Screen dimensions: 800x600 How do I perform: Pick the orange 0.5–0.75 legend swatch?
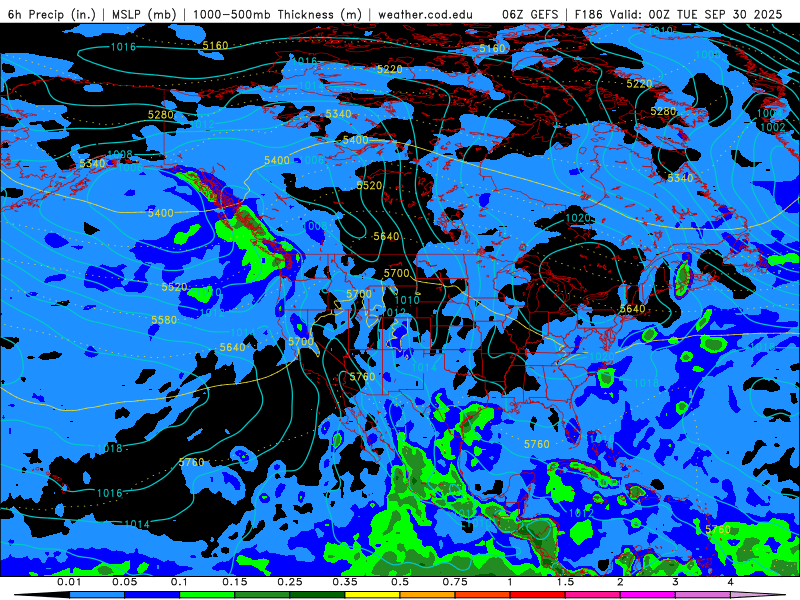[x=428, y=595]
